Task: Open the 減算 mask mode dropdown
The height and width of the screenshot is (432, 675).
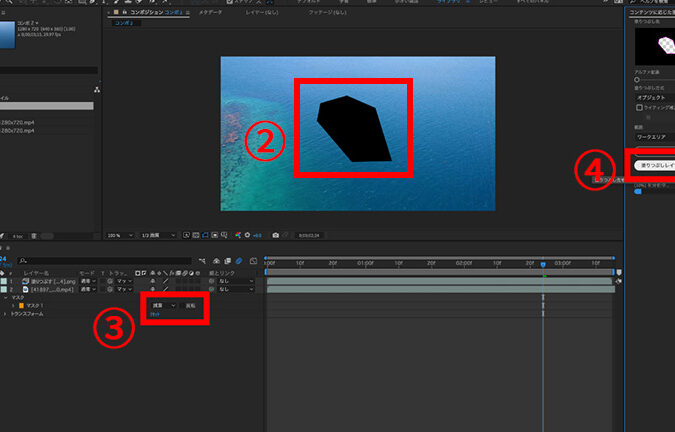Action: point(164,305)
